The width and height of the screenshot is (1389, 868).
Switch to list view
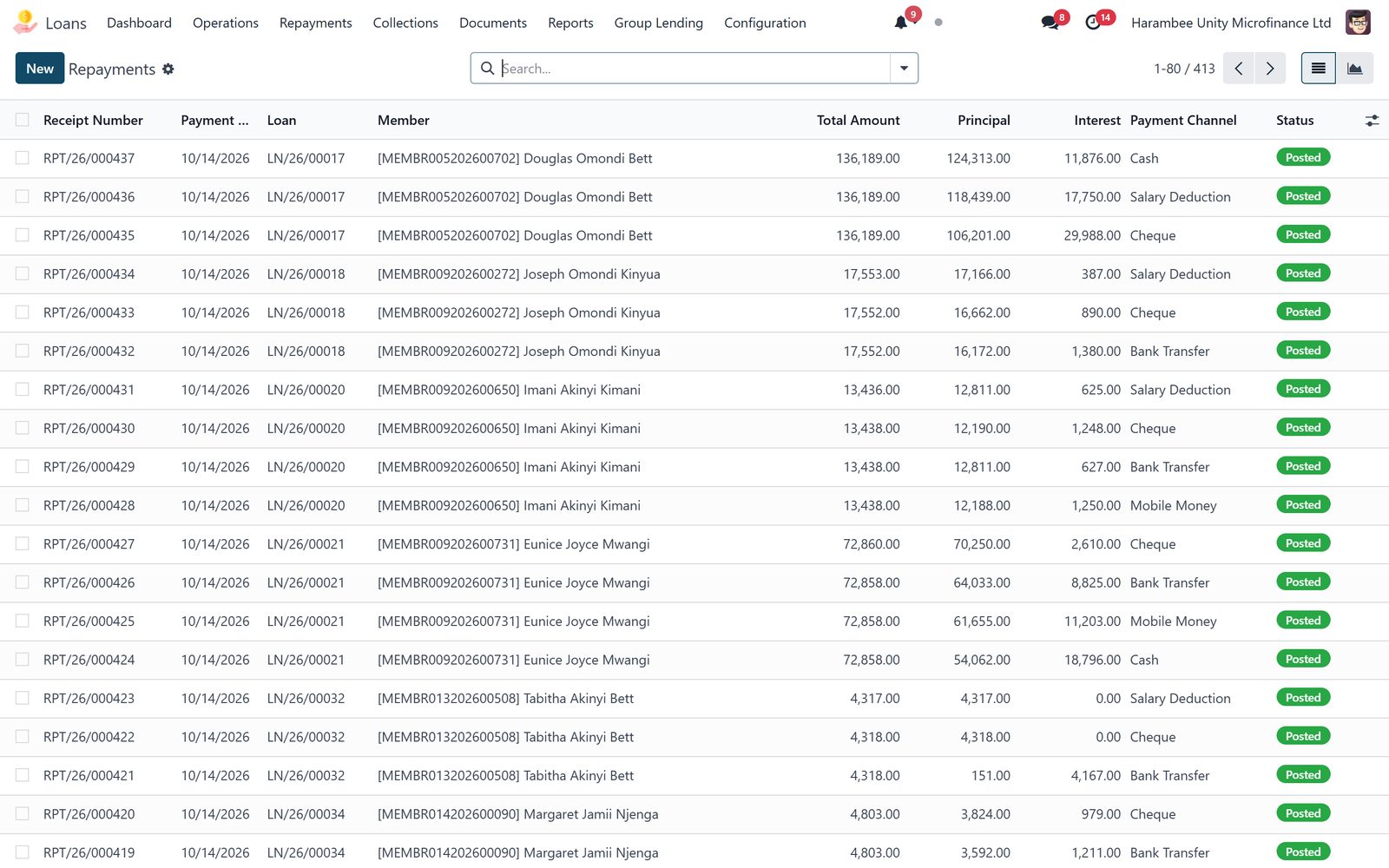1318,69
